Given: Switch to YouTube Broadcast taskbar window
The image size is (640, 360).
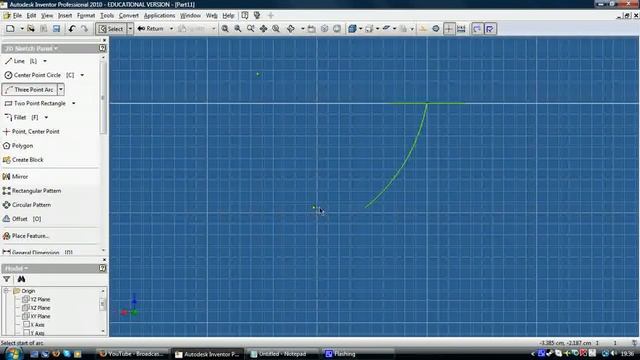Looking at the screenshot, I should (x=132, y=354).
